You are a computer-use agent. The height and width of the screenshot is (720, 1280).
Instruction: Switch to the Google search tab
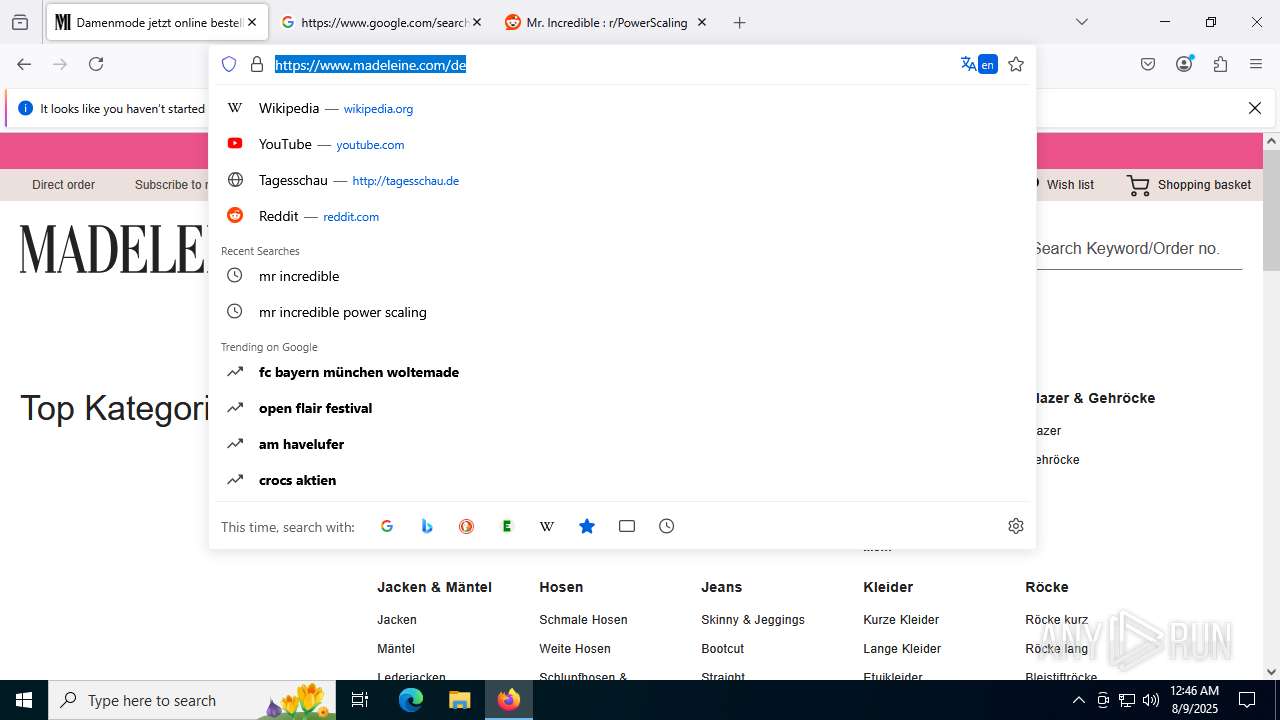(x=382, y=22)
